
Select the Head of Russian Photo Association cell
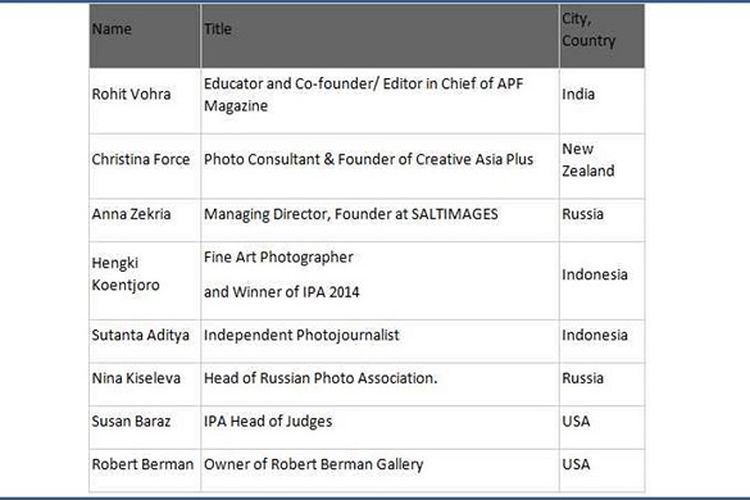[321, 378]
